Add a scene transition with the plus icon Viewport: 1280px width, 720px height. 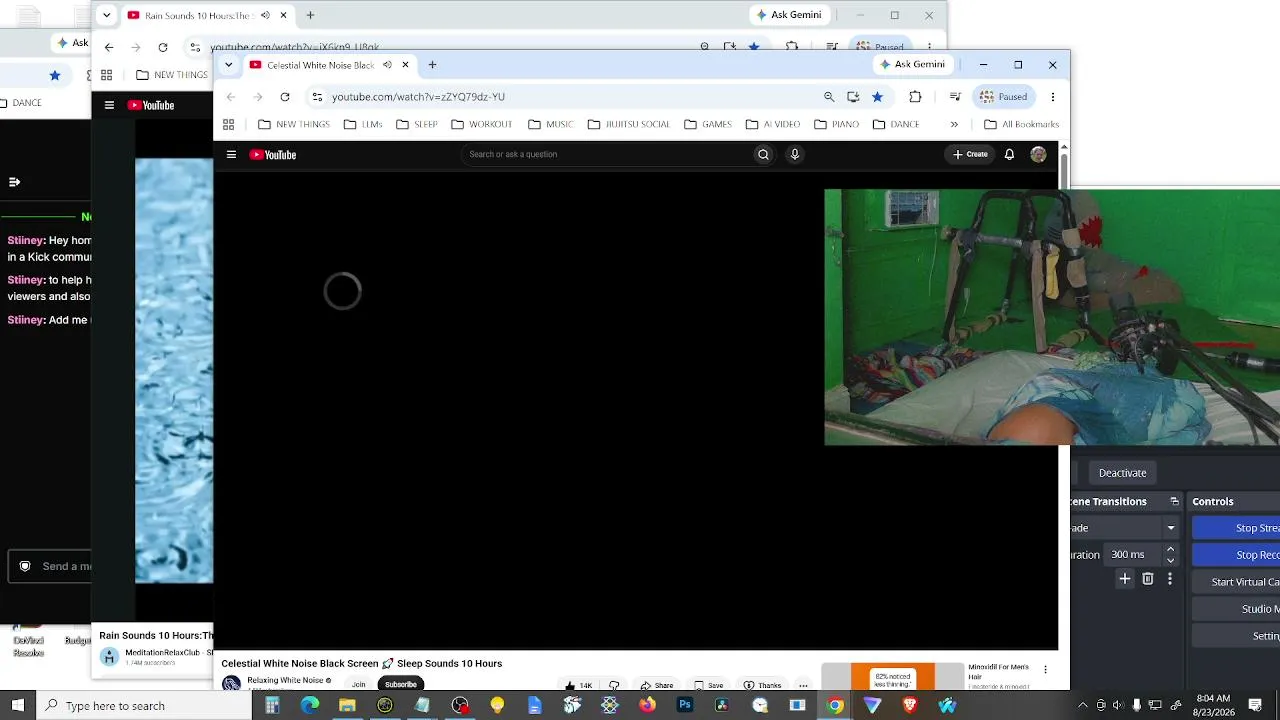coord(1125,579)
